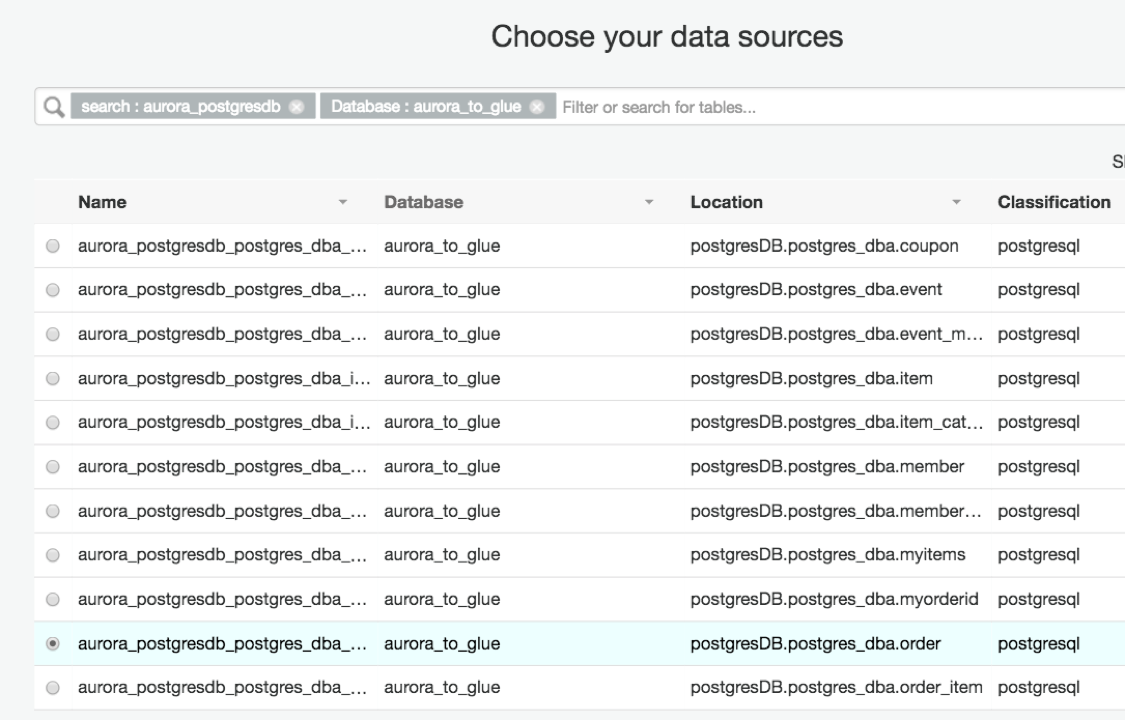Viewport: 1125px width, 720px height.
Task: Click the Location column header label
Action: pyautogui.click(x=726, y=202)
